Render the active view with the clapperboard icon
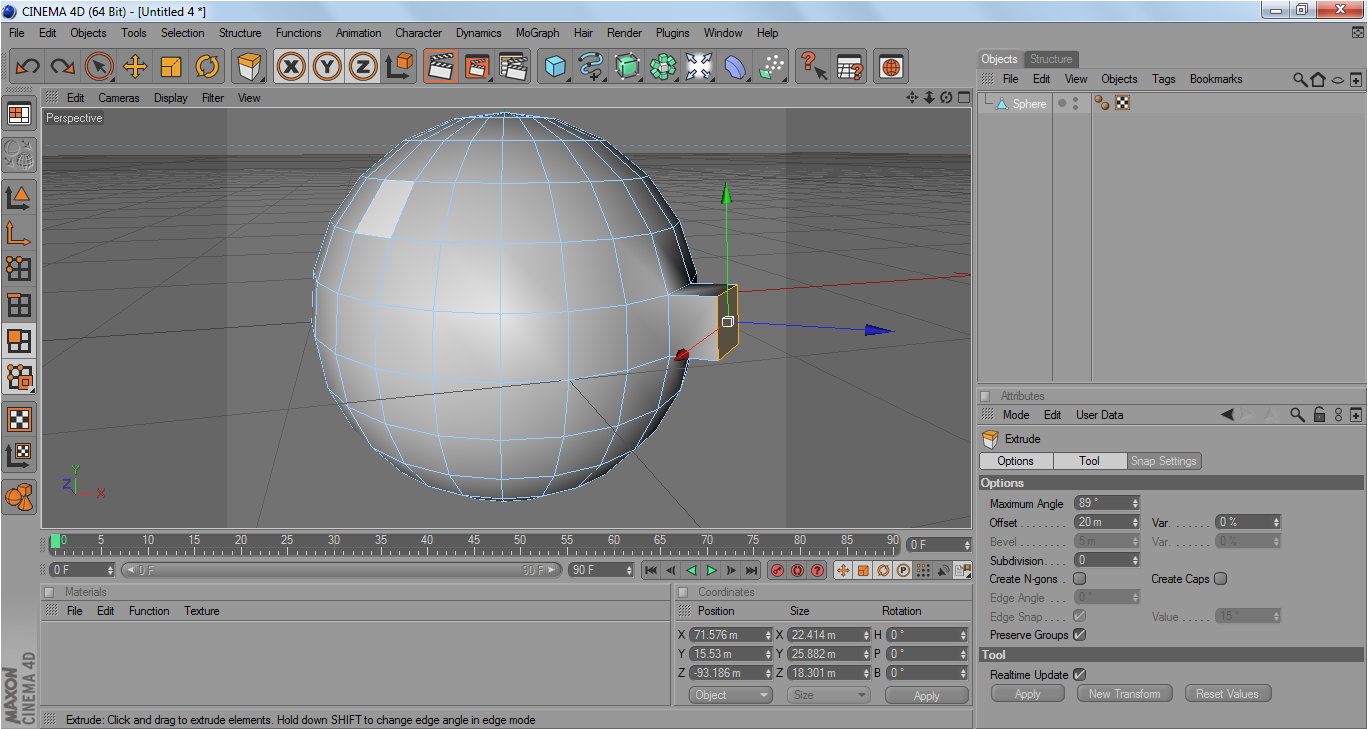Screen dimensions: 1368x729 pos(440,67)
